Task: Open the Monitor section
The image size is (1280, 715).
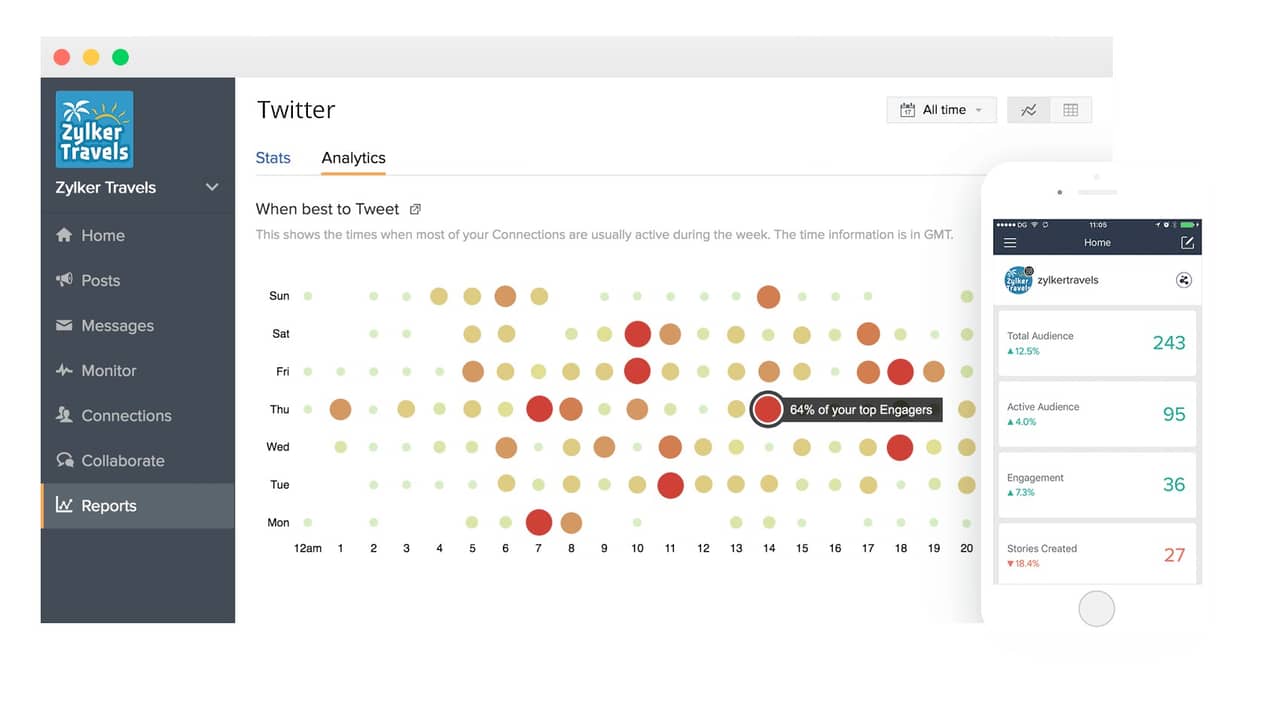Action: (107, 370)
